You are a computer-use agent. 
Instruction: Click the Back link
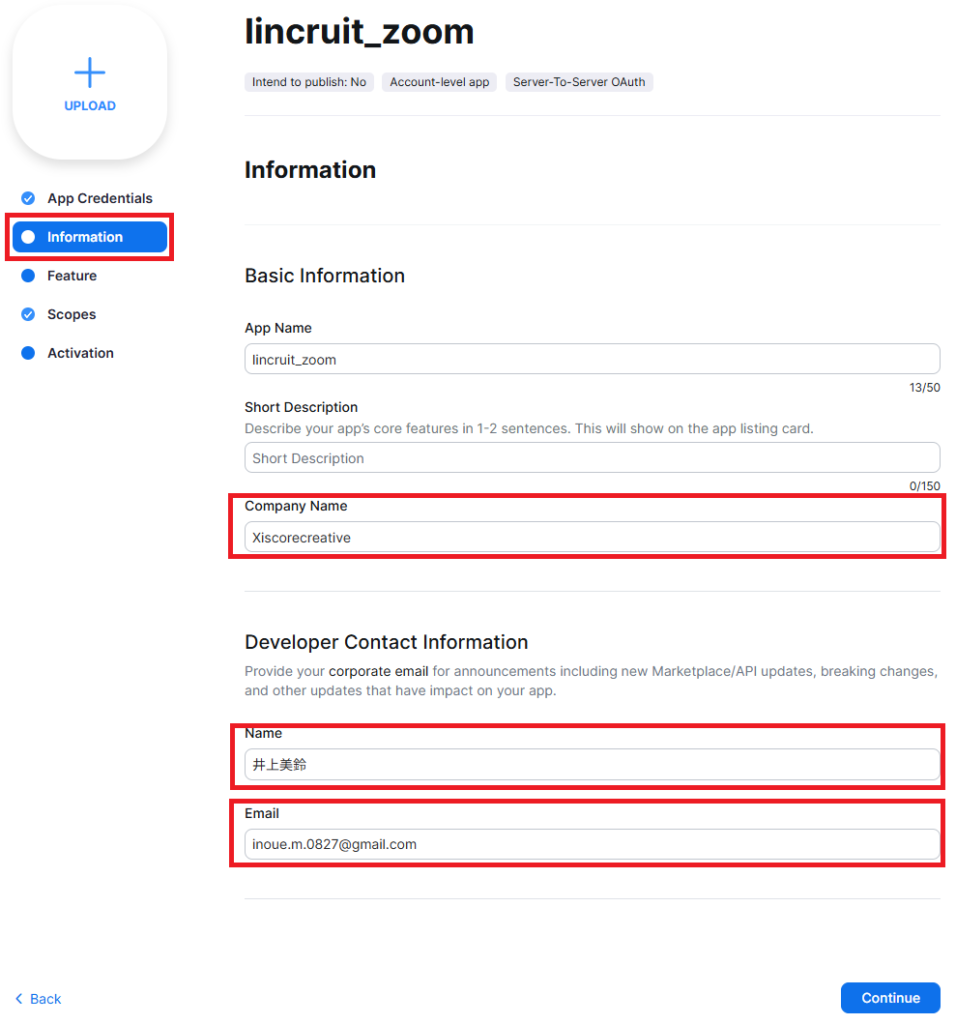tap(45, 999)
